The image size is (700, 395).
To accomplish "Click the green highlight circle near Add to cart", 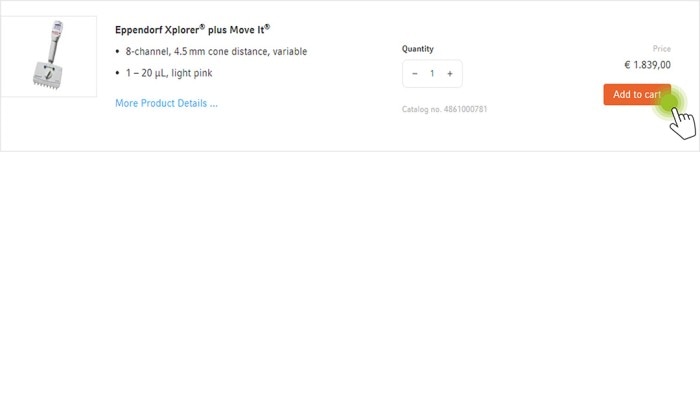I will 669,104.
